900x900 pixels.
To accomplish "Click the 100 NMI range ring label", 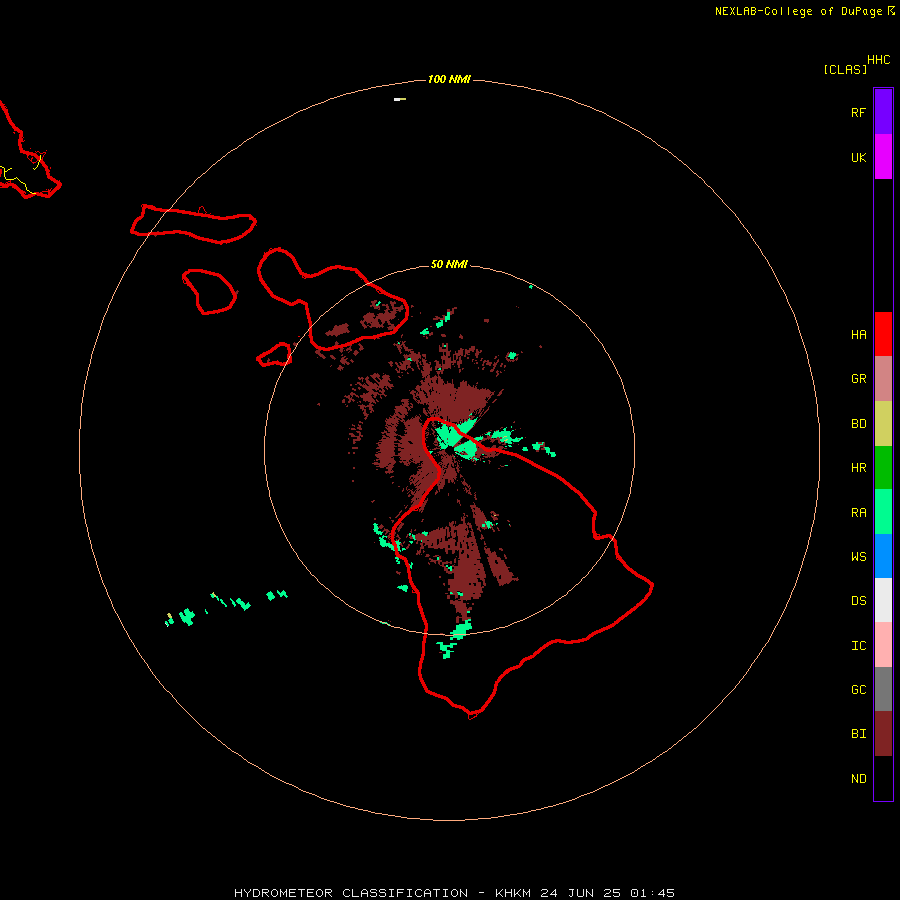I will point(449,79).
